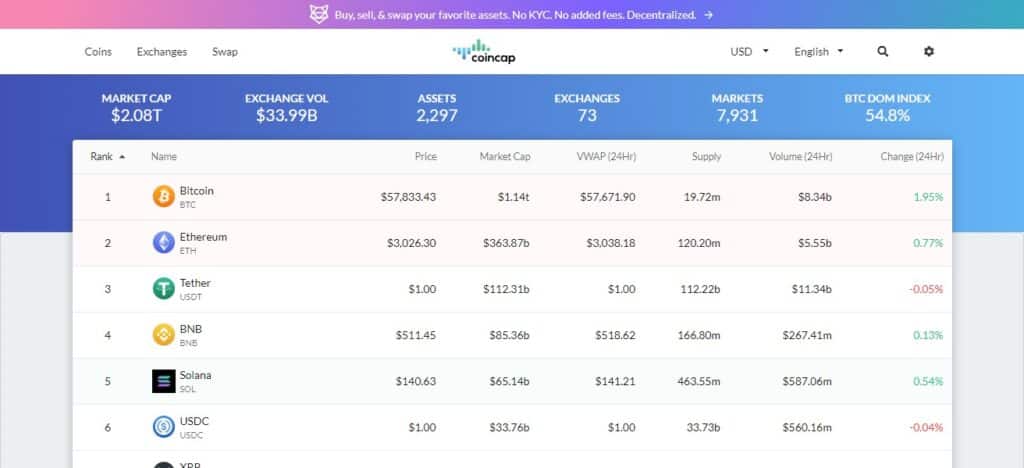Click the Bitcoin coin logo icon
This screenshot has width=1024, height=468.
click(x=163, y=196)
